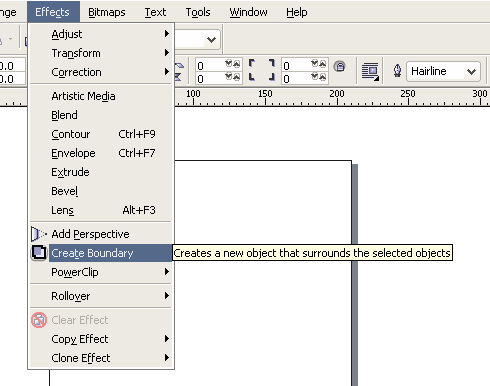Click the top-right corner roundness icon
The height and width of the screenshot is (386, 490).
click(x=272, y=63)
